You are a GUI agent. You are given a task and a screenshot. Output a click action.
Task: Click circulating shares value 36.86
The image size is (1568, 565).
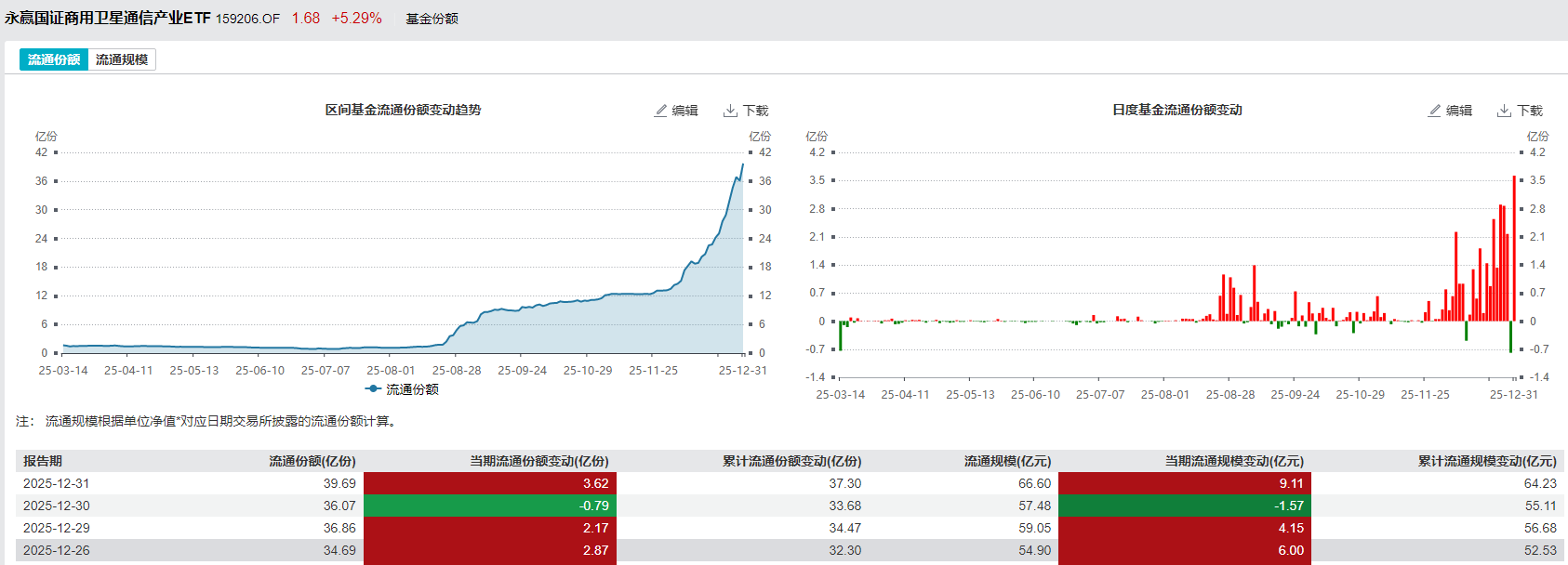pyautogui.click(x=339, y=528)
